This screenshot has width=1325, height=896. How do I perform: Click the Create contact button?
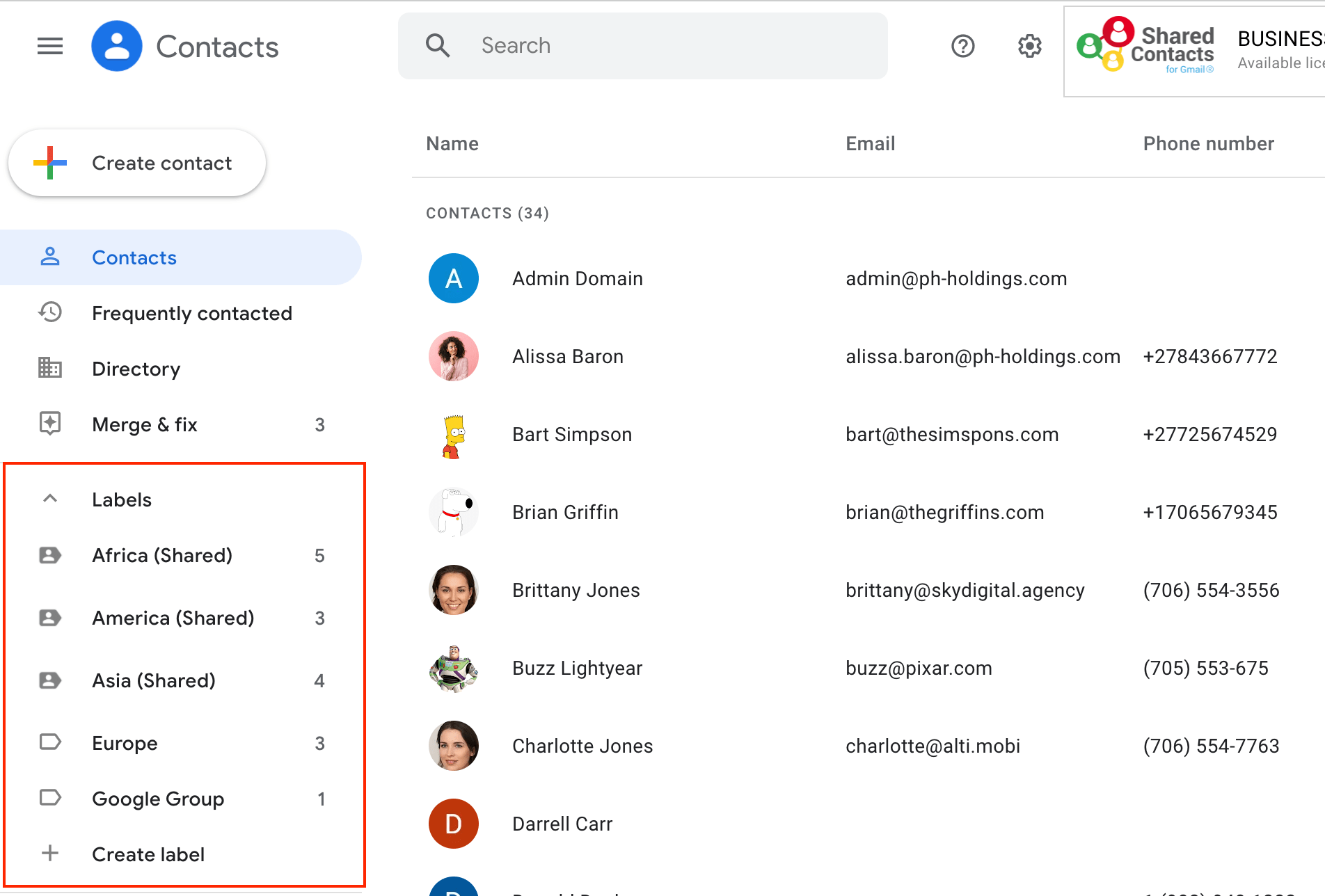click(137, 163)
